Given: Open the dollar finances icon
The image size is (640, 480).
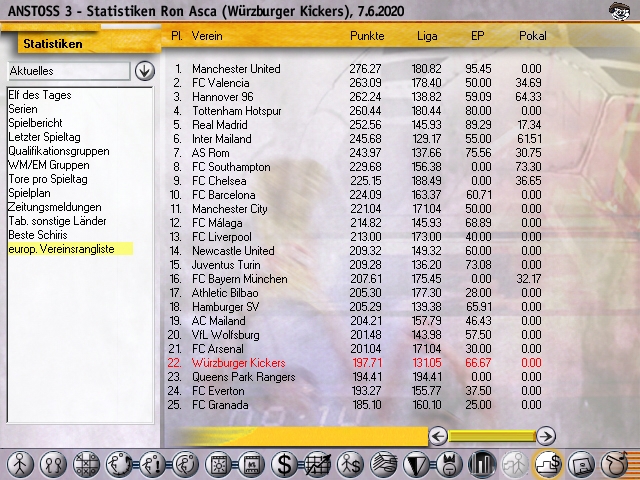Looking at the screenshot, I should tap(284, 464).
